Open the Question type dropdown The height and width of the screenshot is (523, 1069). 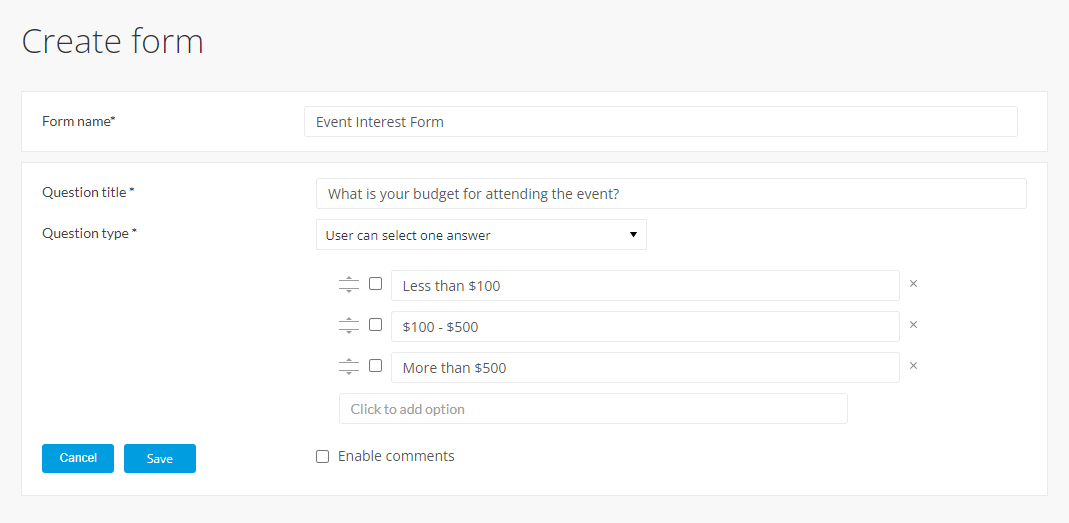pyautogui.click(x=481, y=235)
